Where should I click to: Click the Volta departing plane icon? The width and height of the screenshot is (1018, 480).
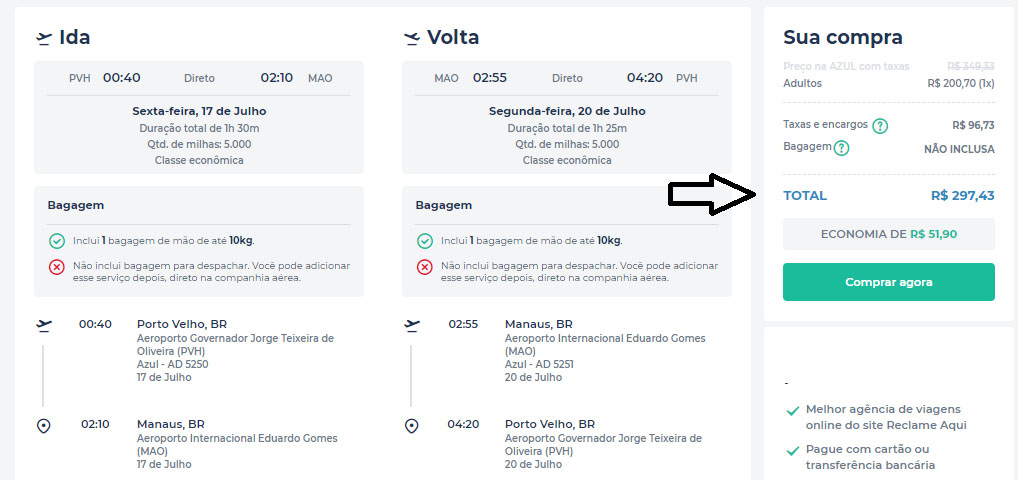411,38
